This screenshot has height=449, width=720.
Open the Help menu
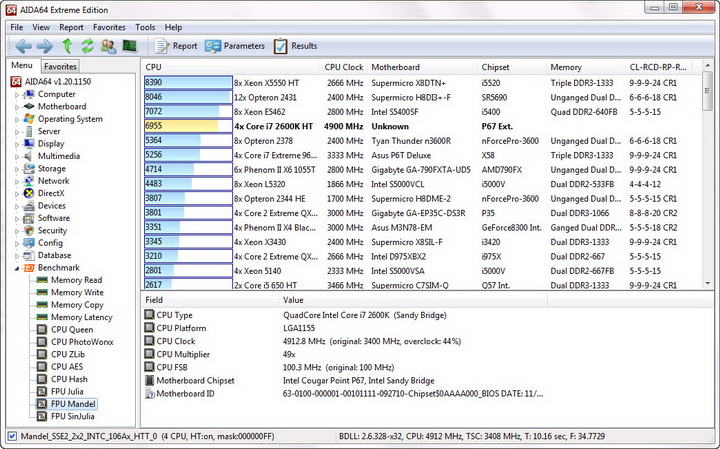[x=173, y=28]
